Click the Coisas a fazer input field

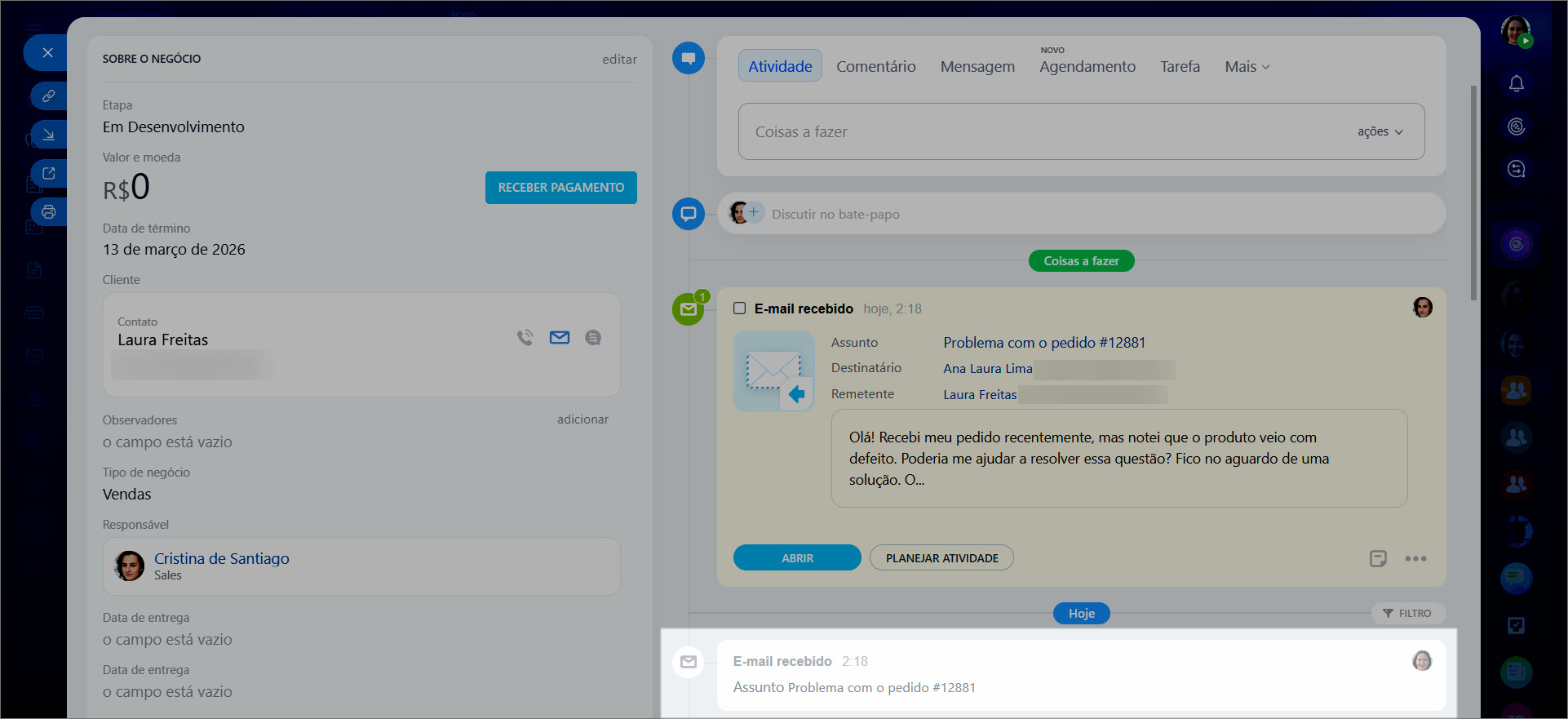tap(1044, 131)
